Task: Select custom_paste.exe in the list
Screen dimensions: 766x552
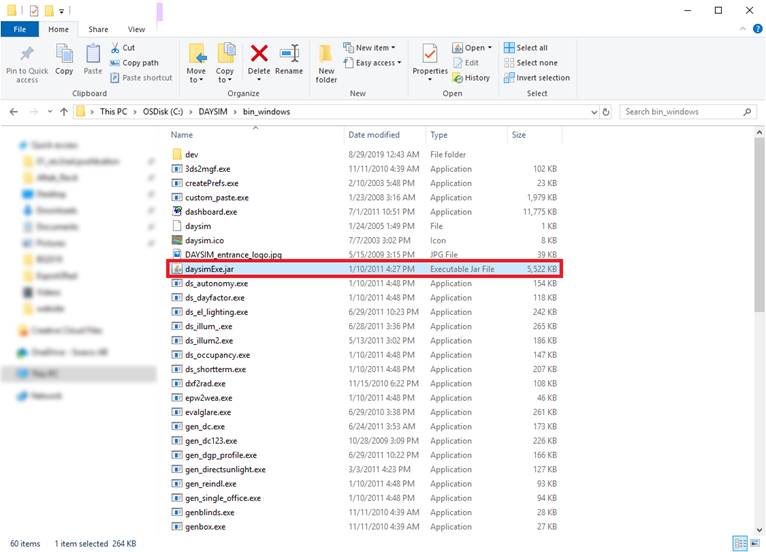Action: pos(364,197)
